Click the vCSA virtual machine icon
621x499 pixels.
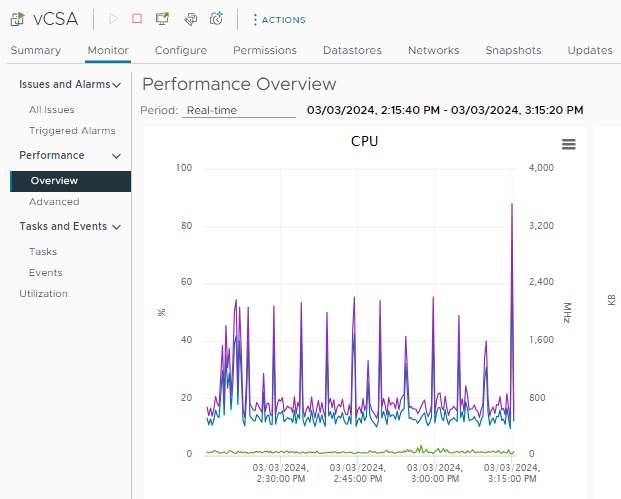[x=17, y=19]
